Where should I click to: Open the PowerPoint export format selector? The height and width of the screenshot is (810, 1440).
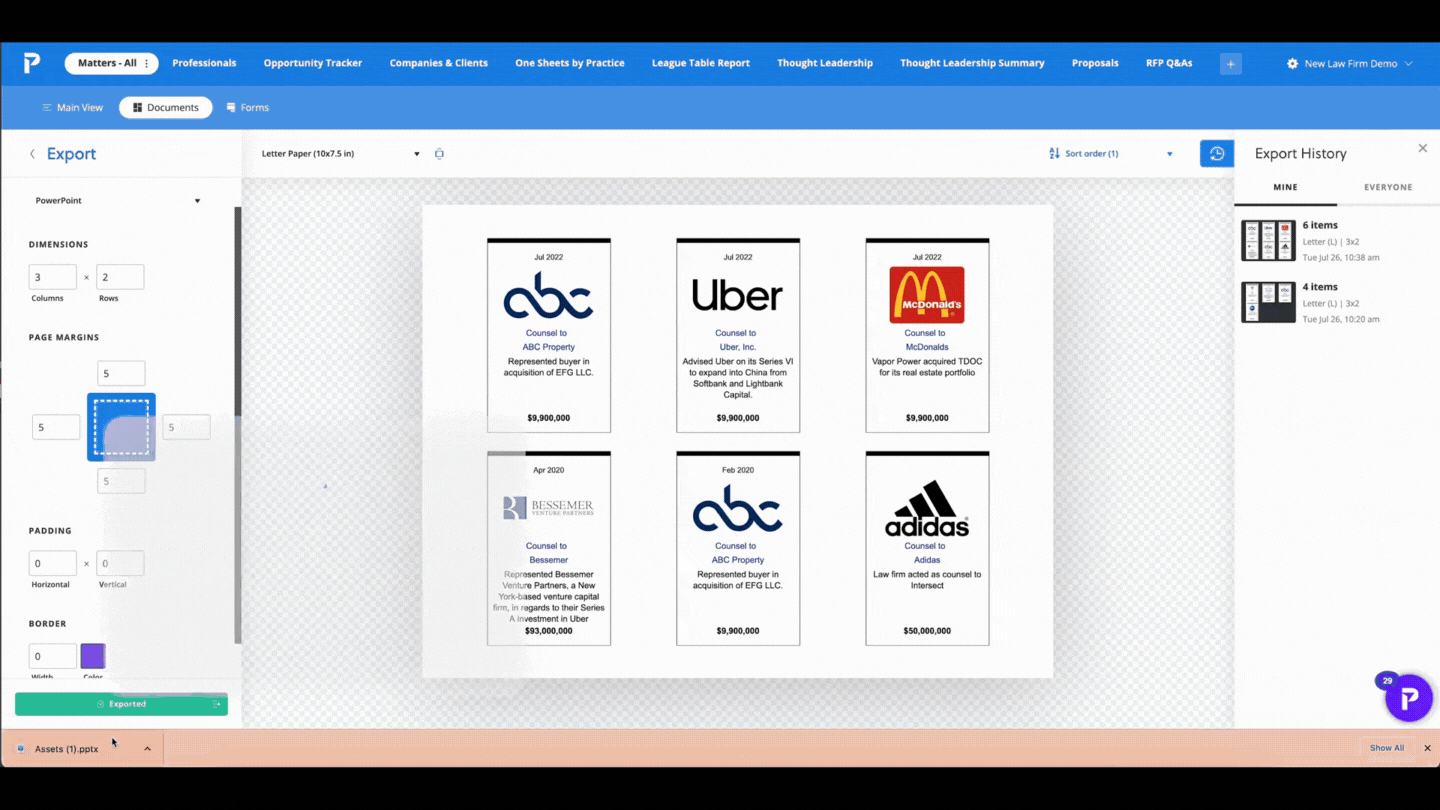117,200
